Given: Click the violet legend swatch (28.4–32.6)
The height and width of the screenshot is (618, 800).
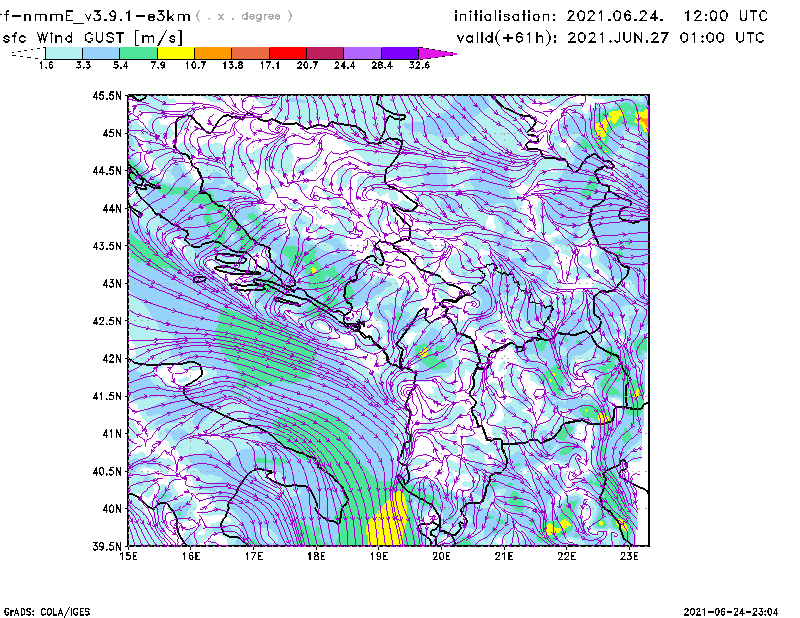Looking at the screenshot, I should click(x=400, y=53).
